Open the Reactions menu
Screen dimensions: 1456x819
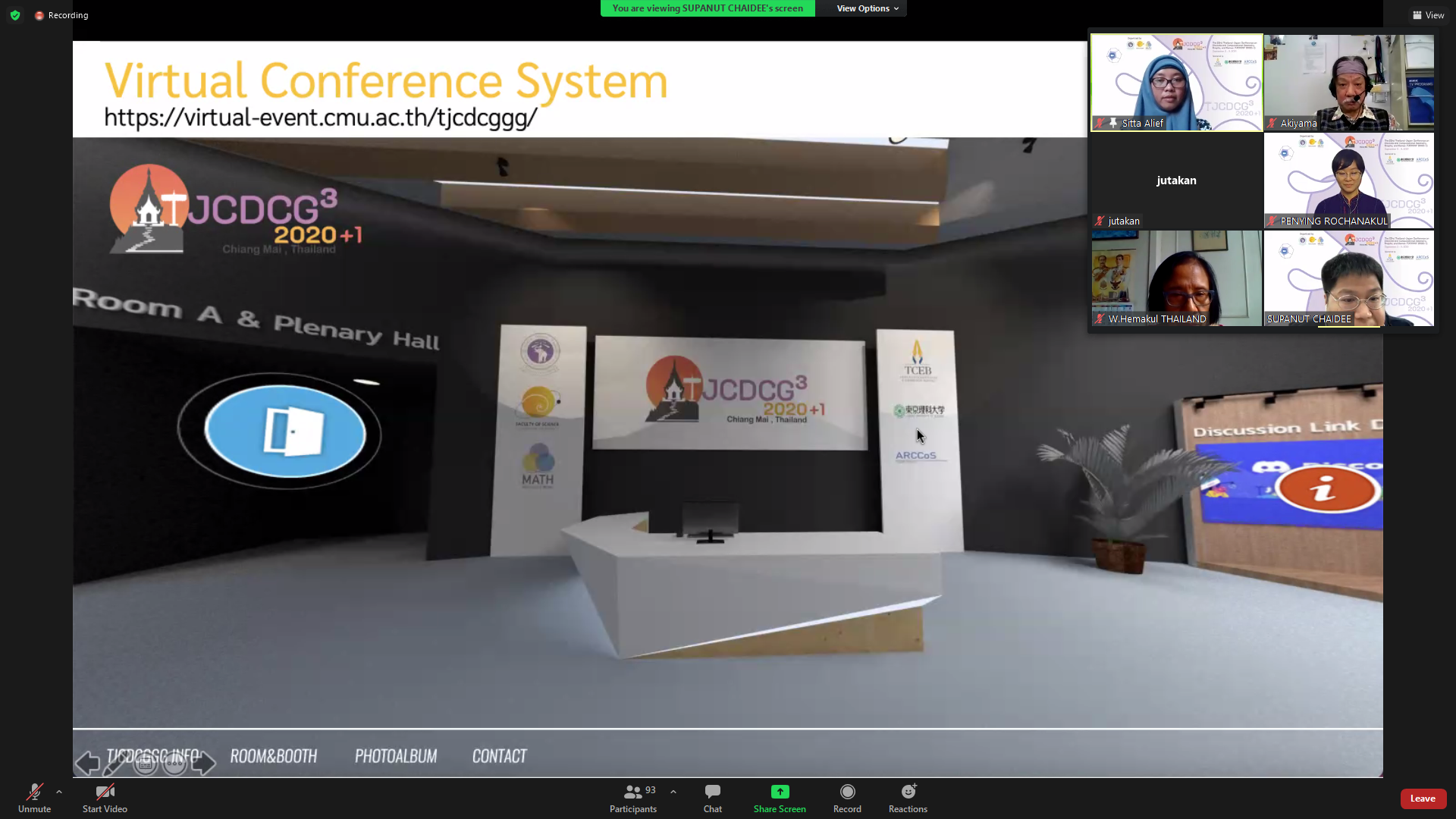(908, 799)
